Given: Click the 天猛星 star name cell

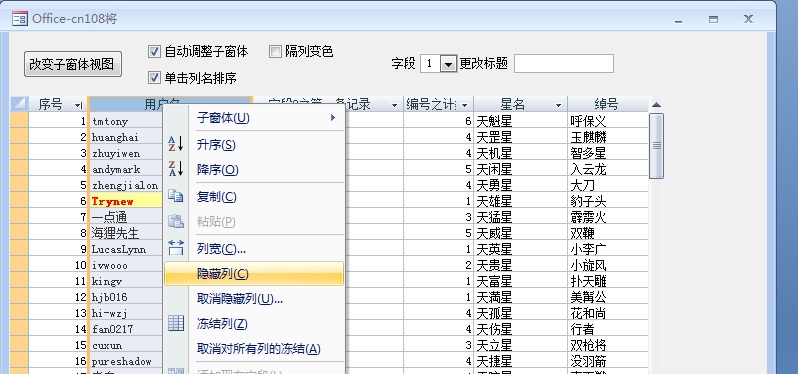Looking at the screenshot, I should point(521,217).
